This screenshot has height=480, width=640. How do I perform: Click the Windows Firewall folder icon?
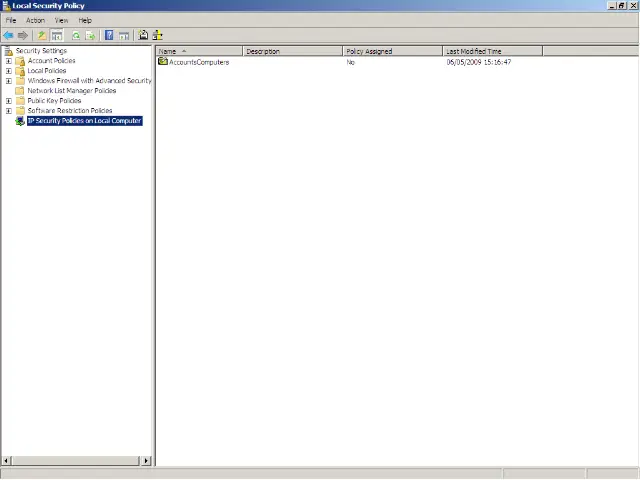[x=20, y=81]
